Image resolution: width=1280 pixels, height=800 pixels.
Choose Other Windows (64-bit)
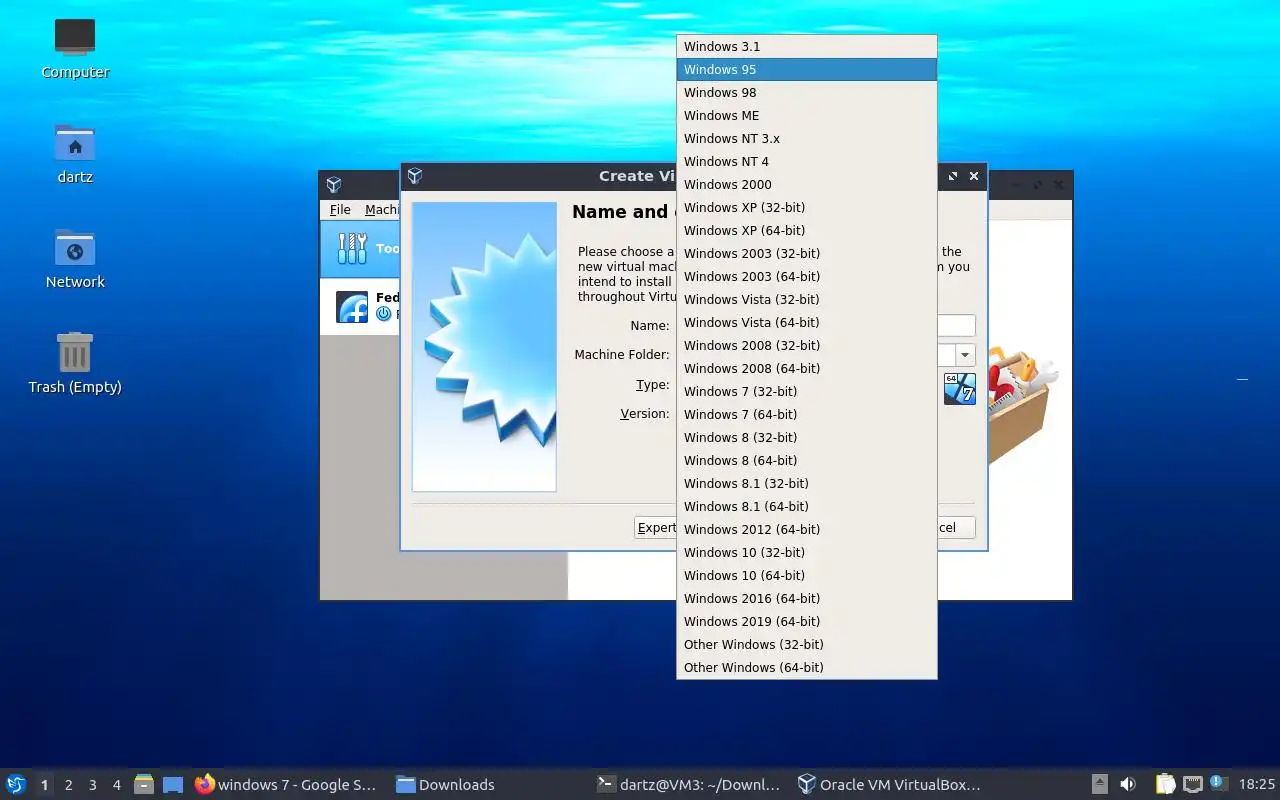(806, 667)
